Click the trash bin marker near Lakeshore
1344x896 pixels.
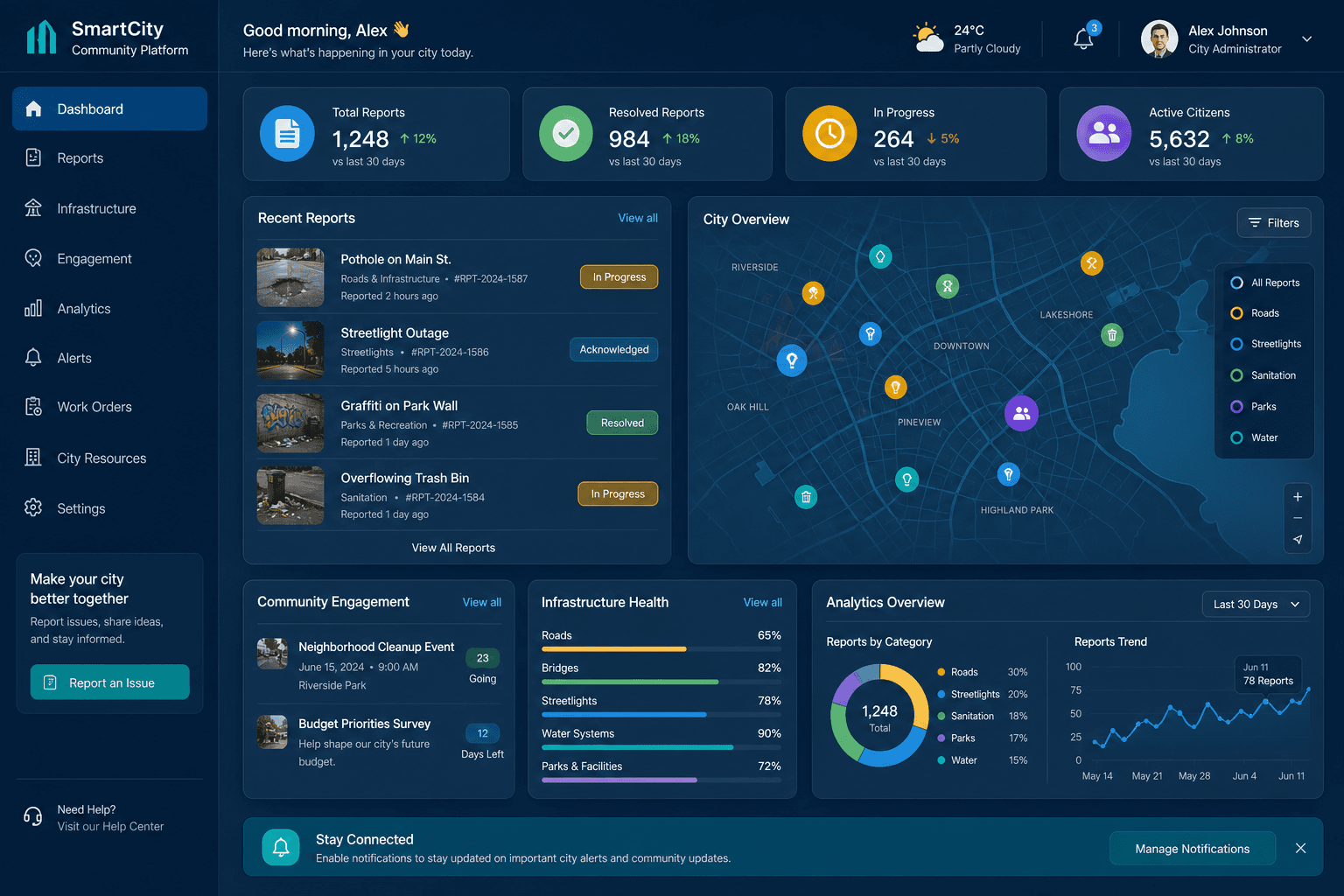[x=1111, y=334]
